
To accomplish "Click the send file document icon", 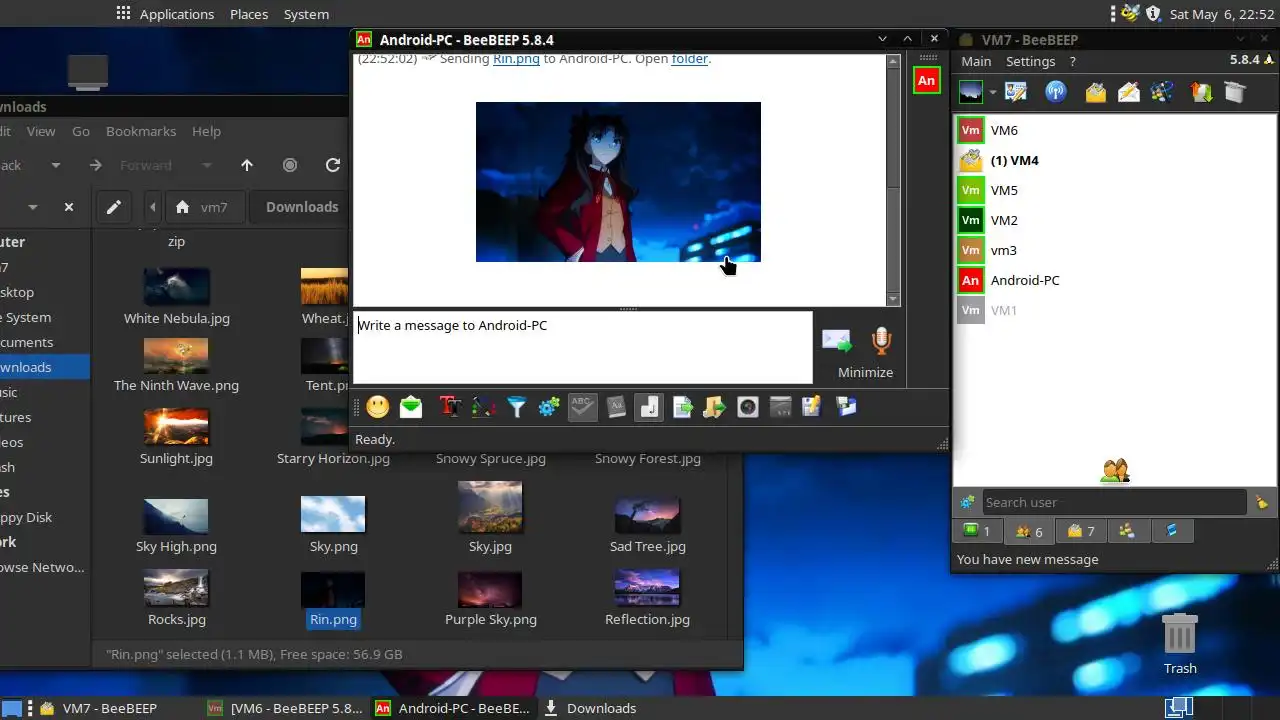I will coord(682,407).
